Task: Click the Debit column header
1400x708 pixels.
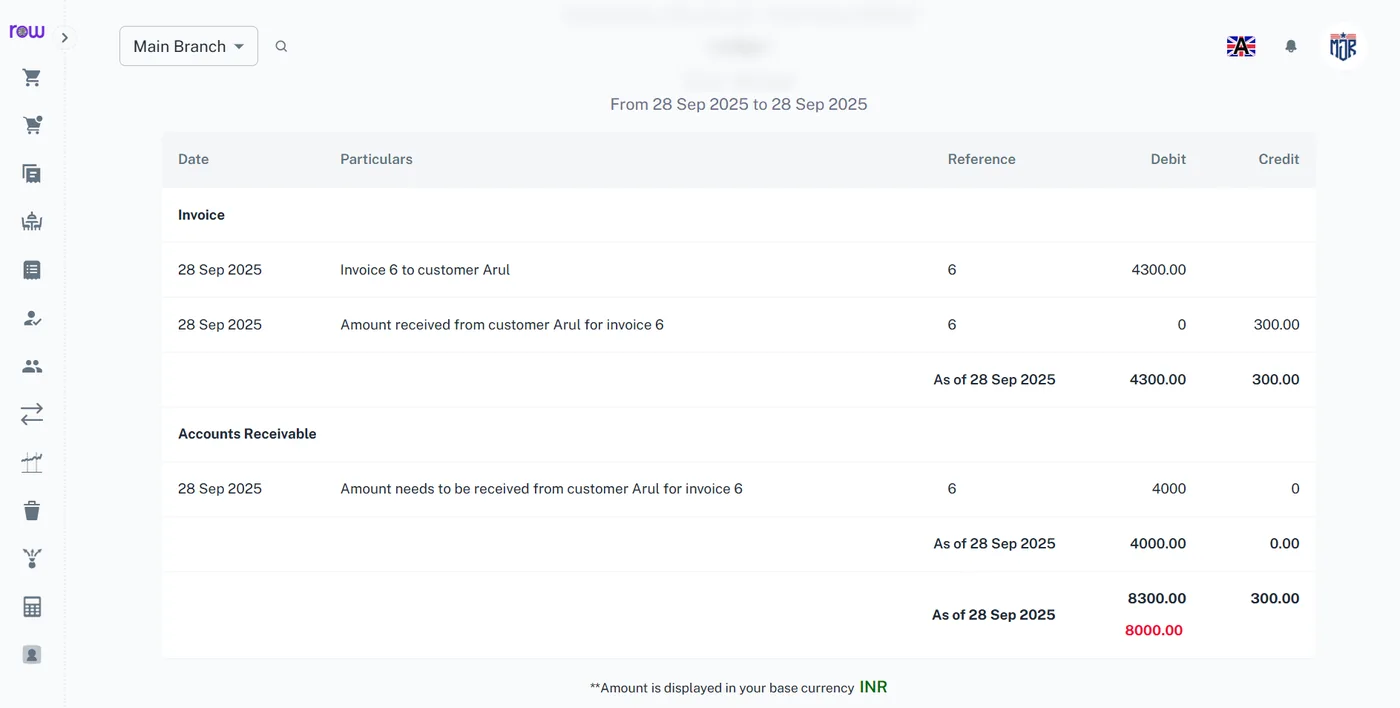Action: 1168,159
